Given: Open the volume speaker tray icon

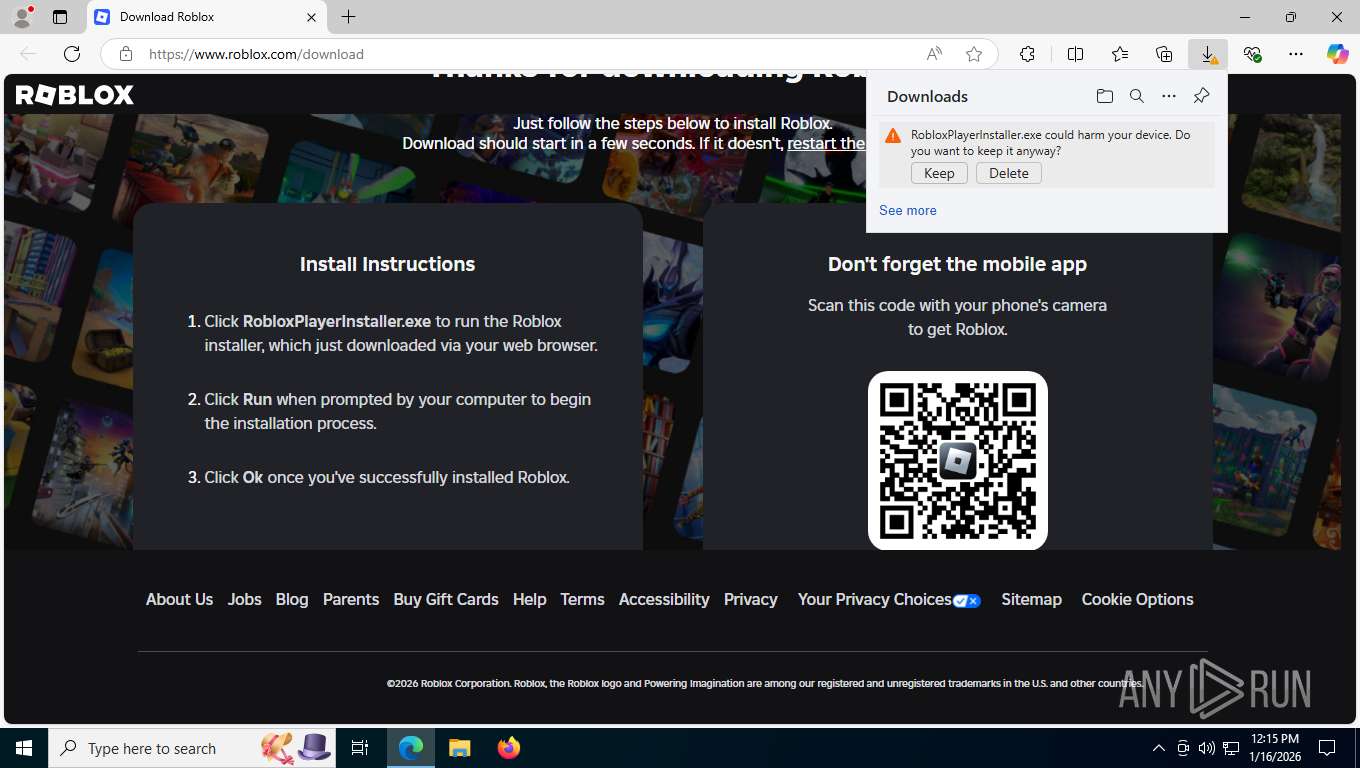Looking at the screenshot, I should pyautogui.click(x=1206, y=748).
